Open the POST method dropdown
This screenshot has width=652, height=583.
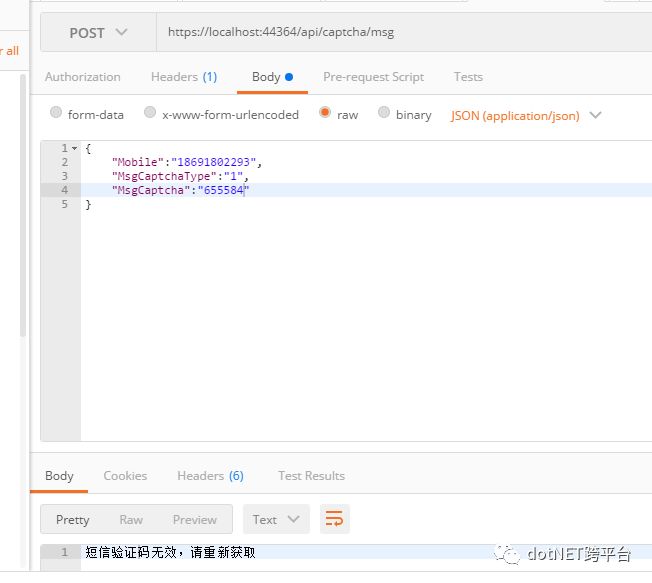(98, 32)
